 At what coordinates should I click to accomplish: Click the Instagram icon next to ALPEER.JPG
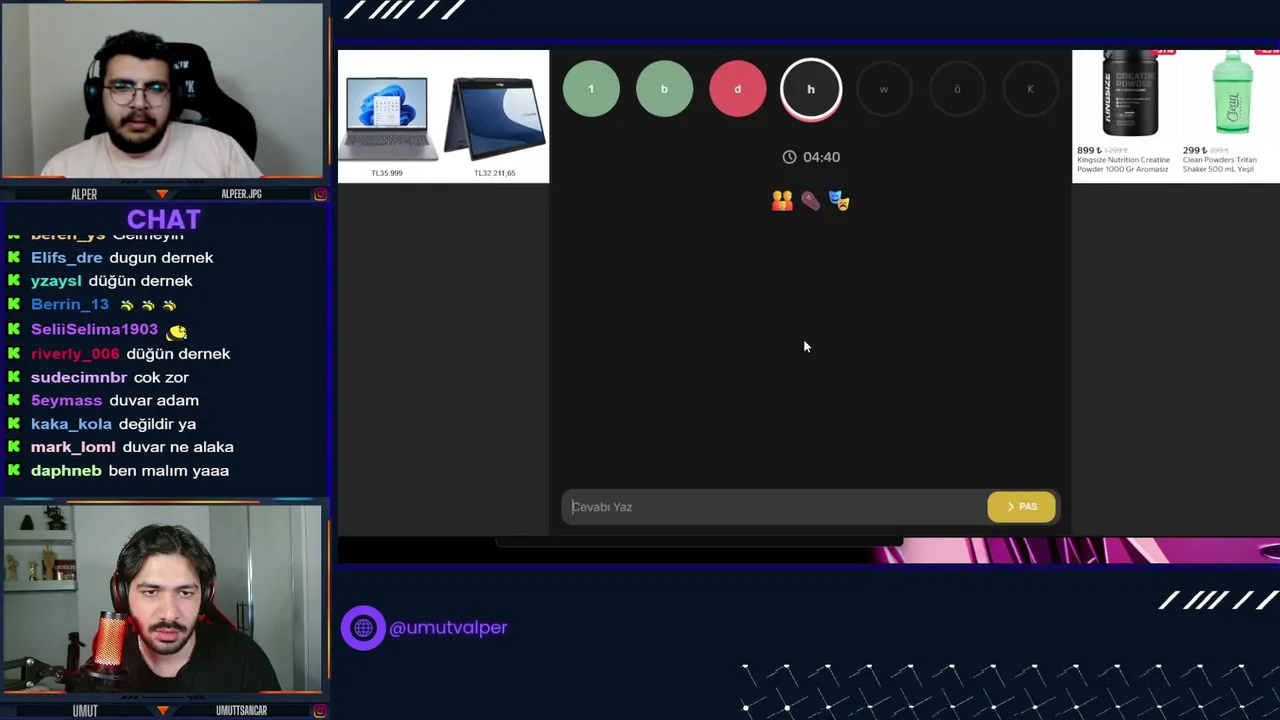320,194
